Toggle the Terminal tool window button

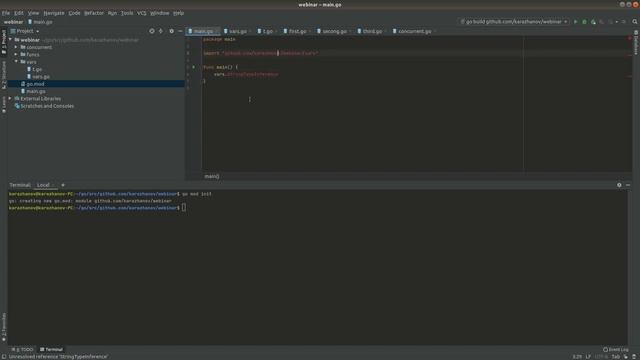51,349
